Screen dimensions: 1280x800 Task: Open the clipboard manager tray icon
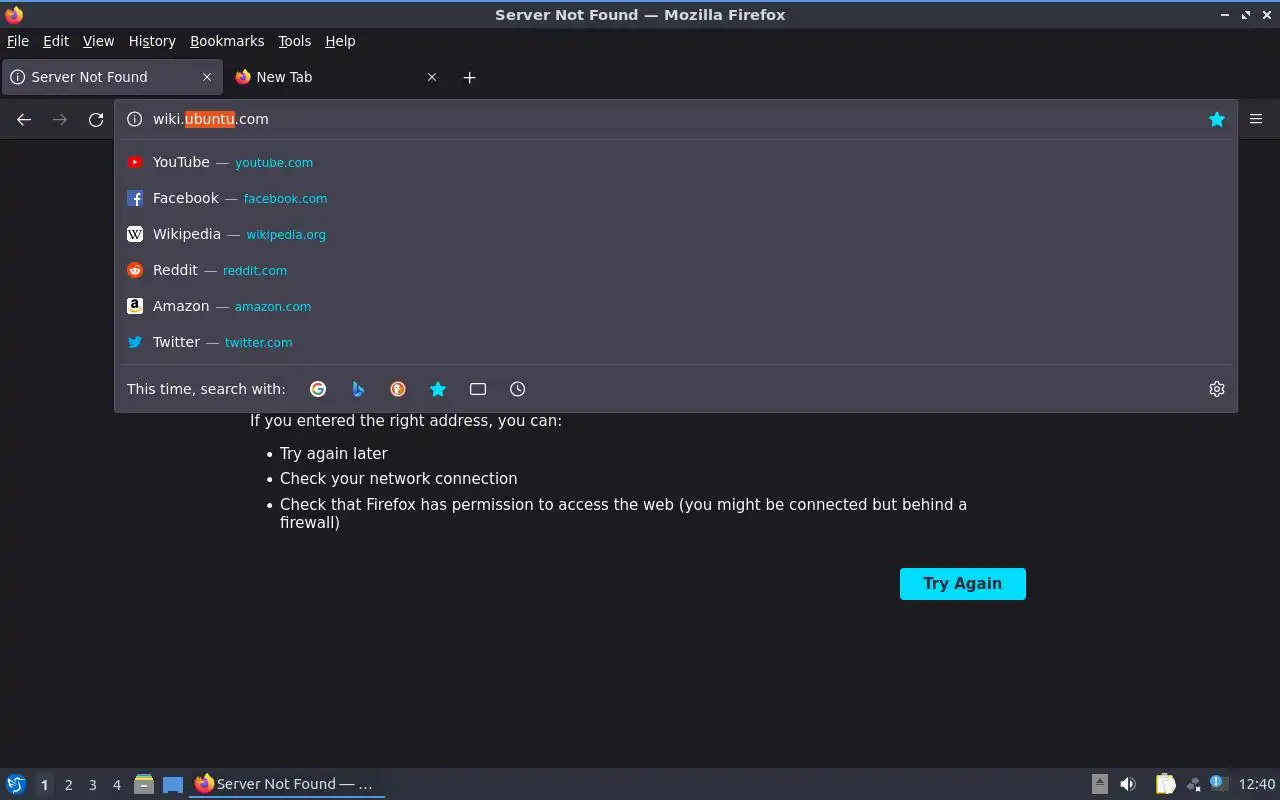pyautogui.click(x=1165, y=784)
